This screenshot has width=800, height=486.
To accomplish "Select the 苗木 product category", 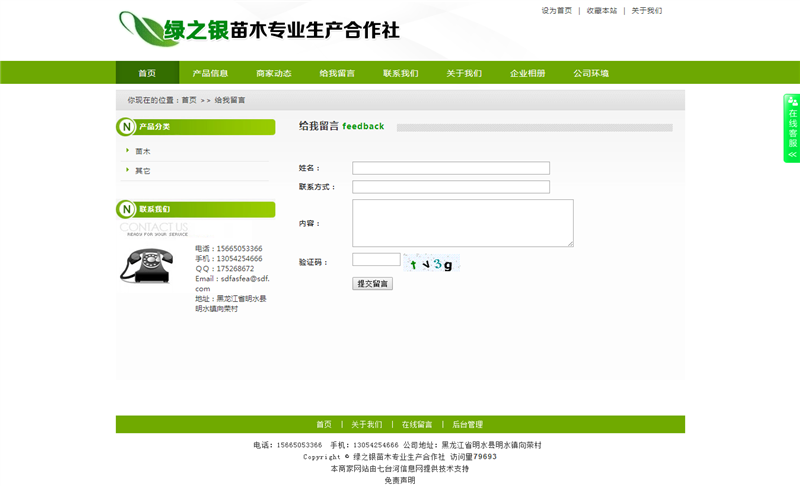I will [143, 151].
